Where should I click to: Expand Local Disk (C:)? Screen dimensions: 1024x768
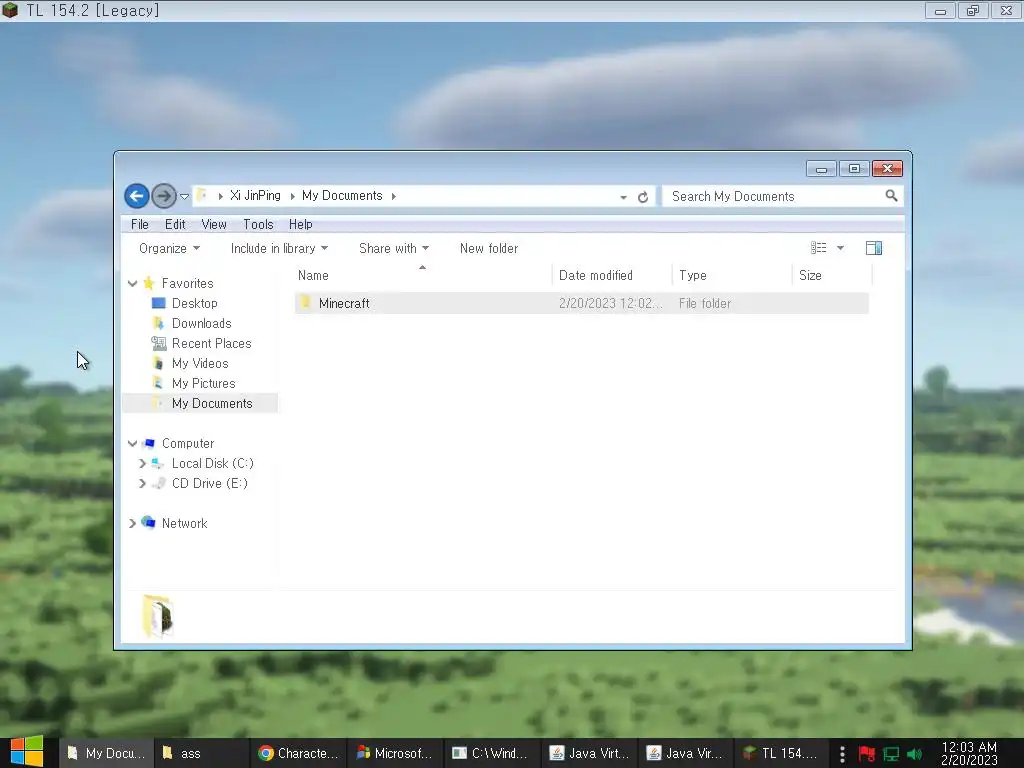(x=142, y=464)
